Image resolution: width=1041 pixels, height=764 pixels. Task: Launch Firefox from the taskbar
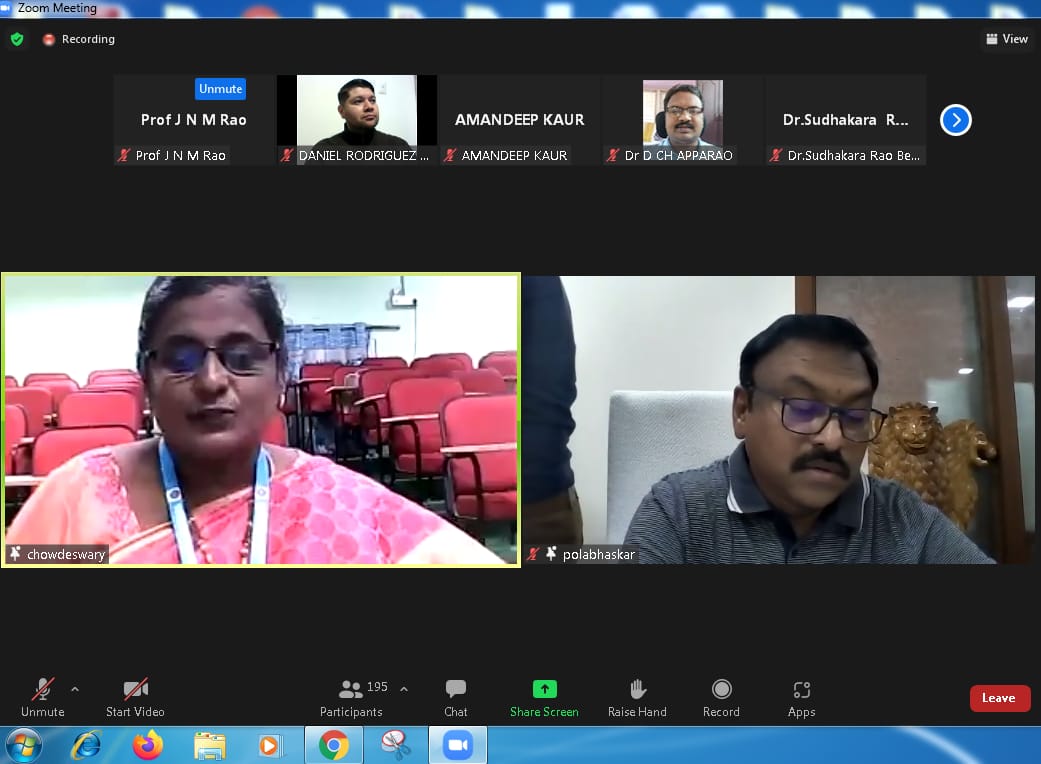point(147,745)
